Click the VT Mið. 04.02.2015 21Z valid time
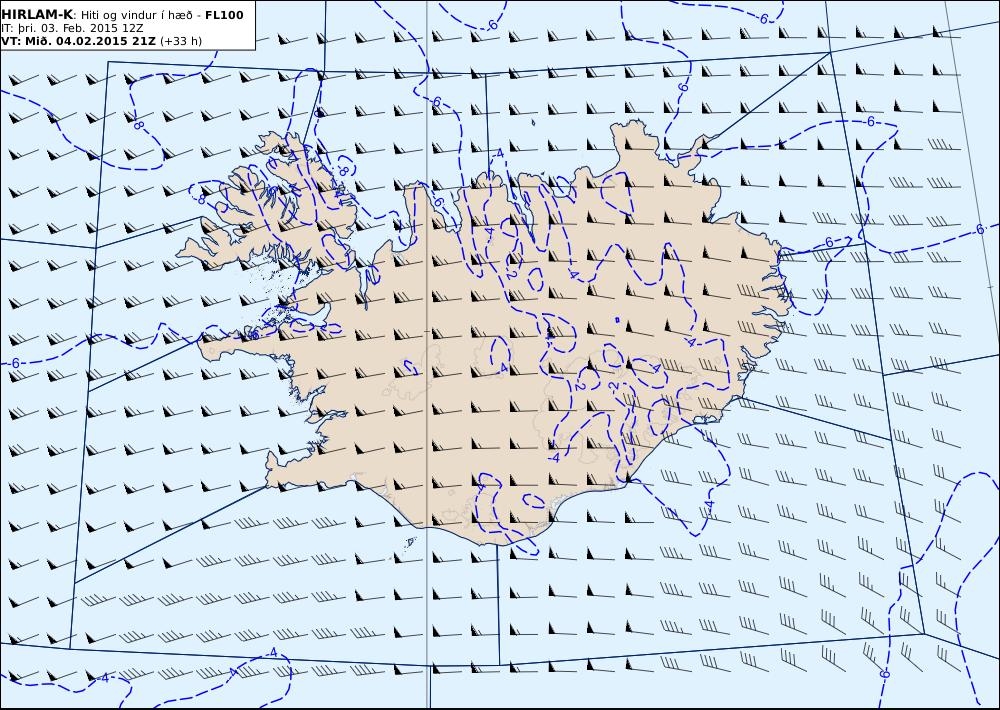The height and width of the screenshot is (710, 1000). point(78,41)
